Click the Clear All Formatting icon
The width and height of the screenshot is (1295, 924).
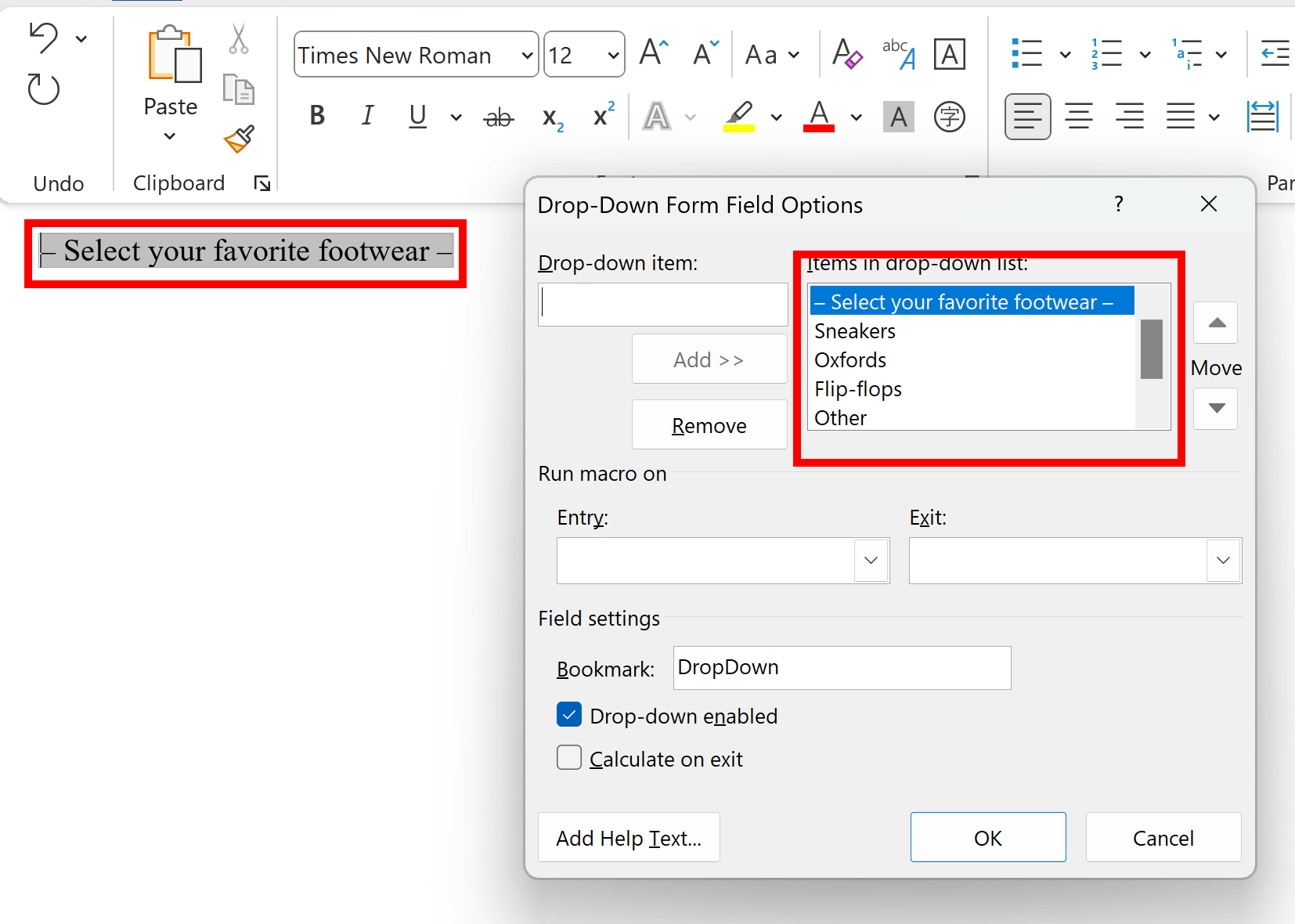point(847,54)
